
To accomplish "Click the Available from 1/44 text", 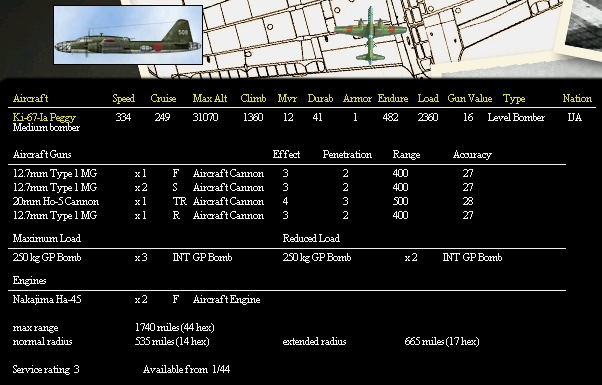I will pyautogui.click(x=186, y=370).
